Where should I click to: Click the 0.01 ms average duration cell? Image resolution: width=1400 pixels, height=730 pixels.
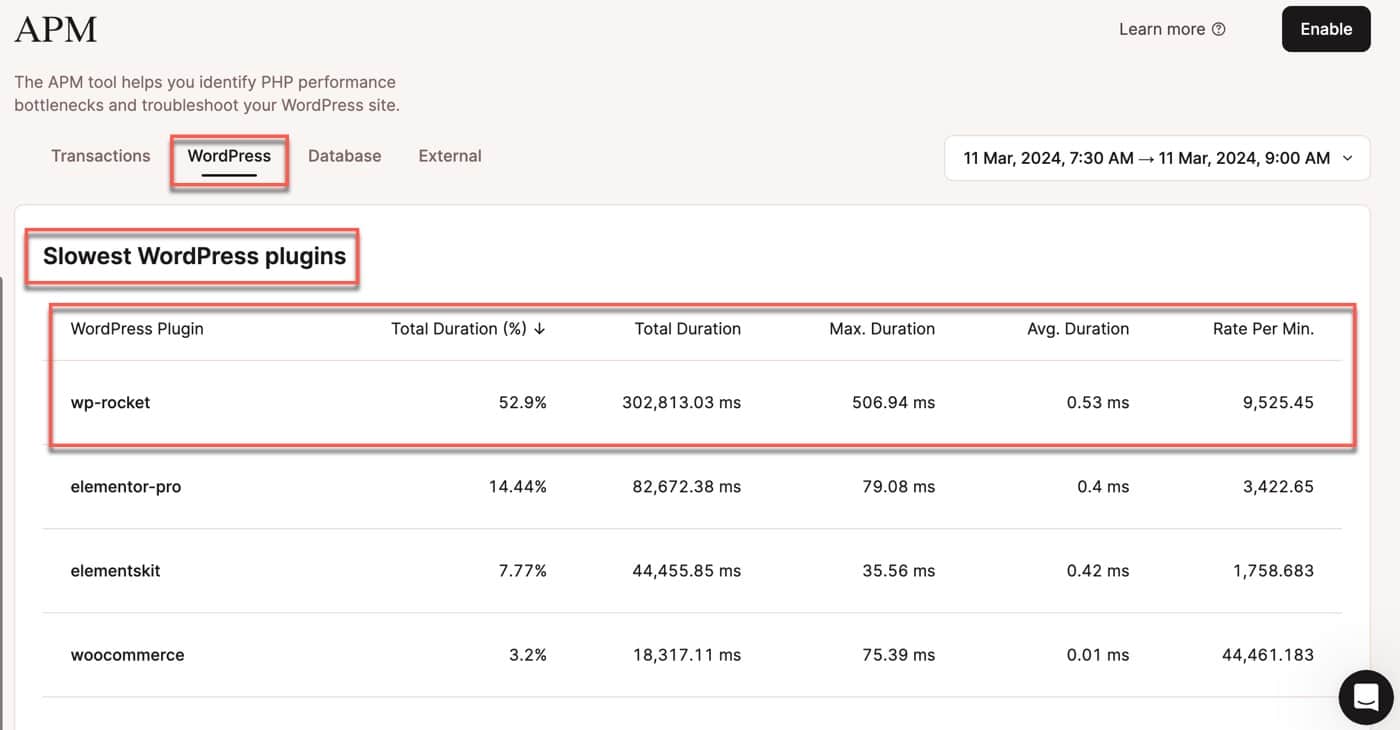point(1097,655)
